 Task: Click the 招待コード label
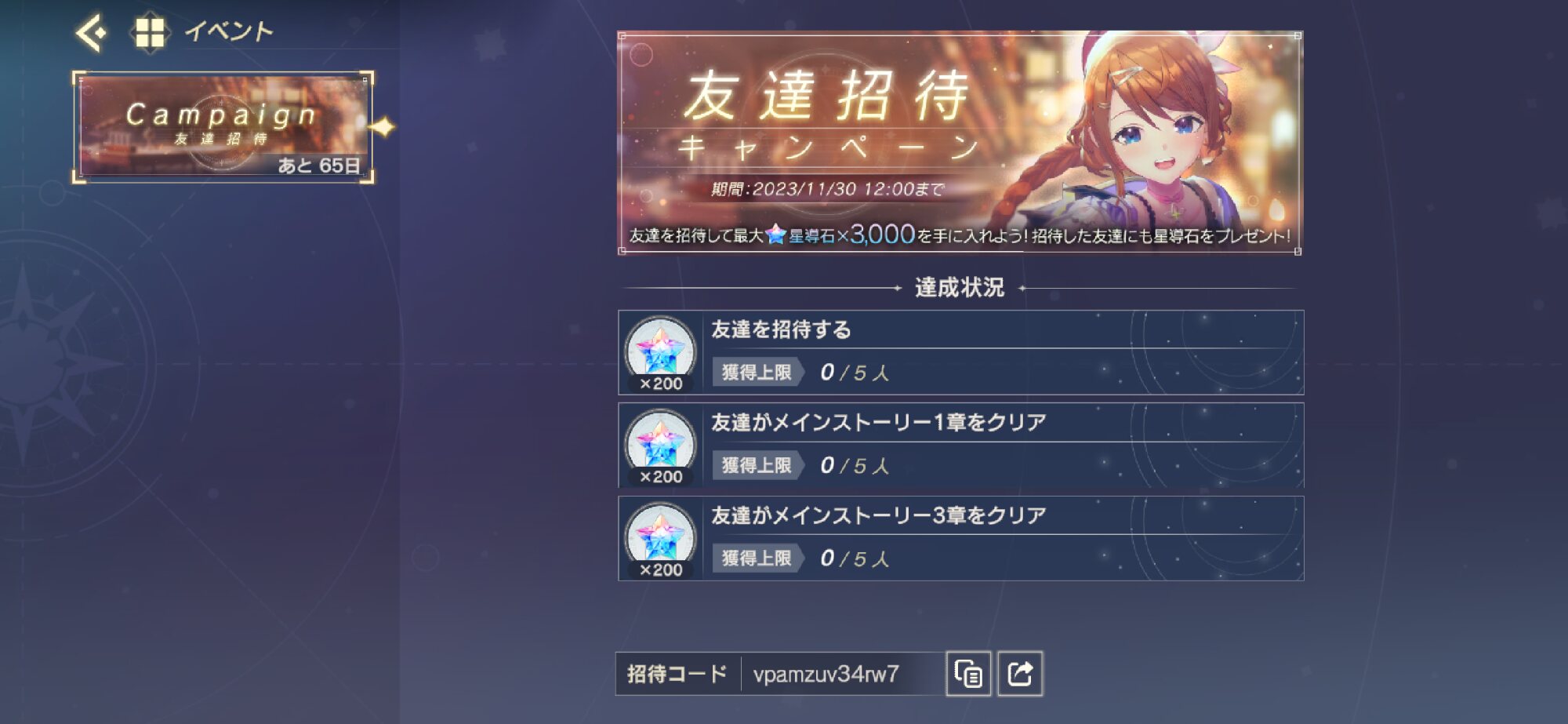pyautogui.click(x=677, y=674)
